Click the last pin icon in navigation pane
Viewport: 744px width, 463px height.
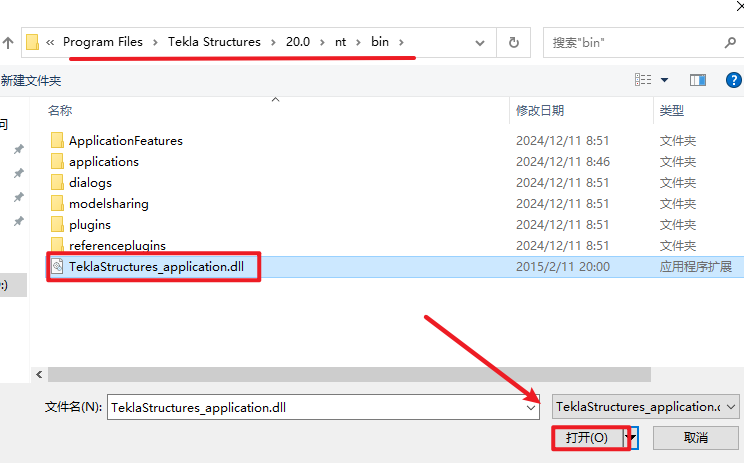pos(19,221)
